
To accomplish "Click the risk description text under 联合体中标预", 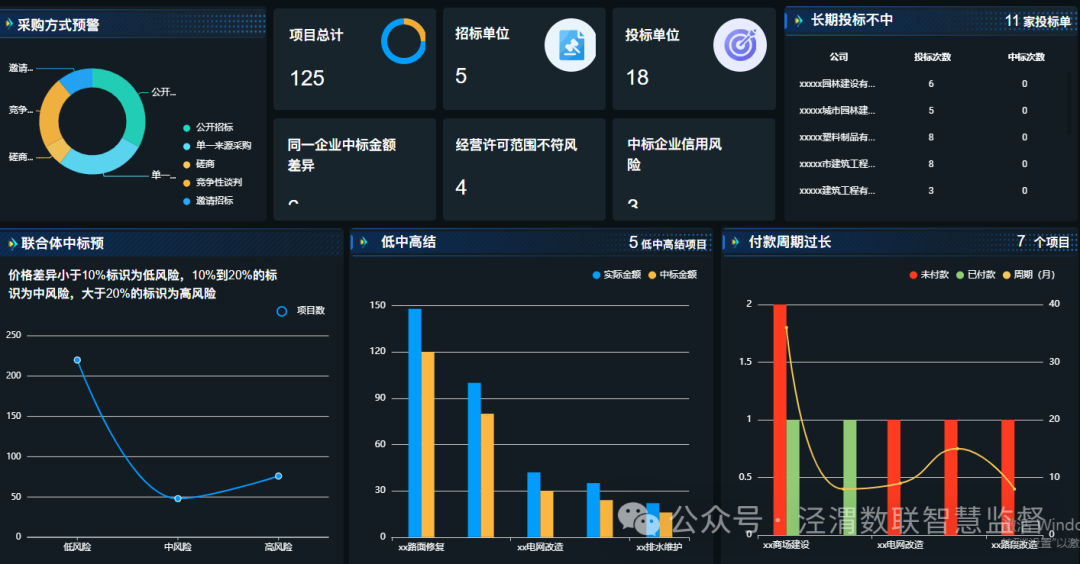I will click(143, 284).
